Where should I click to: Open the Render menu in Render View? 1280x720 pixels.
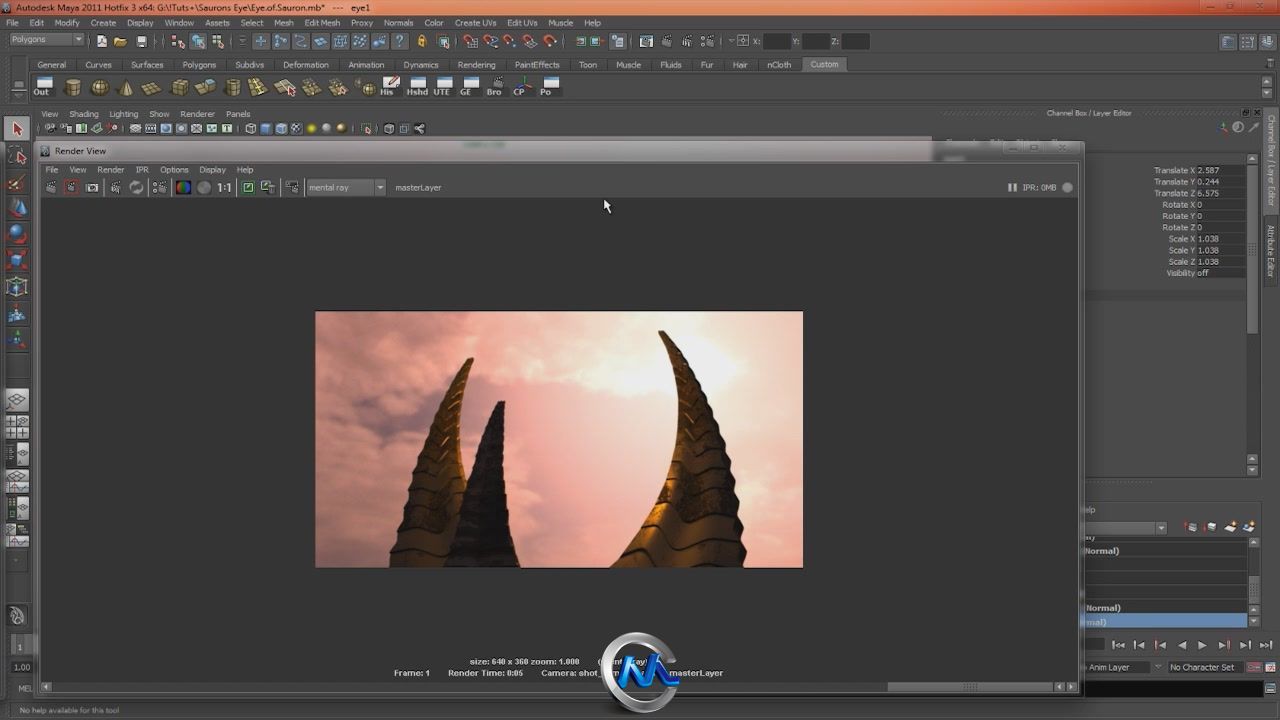pyautogui.click(x=110, y=169)
